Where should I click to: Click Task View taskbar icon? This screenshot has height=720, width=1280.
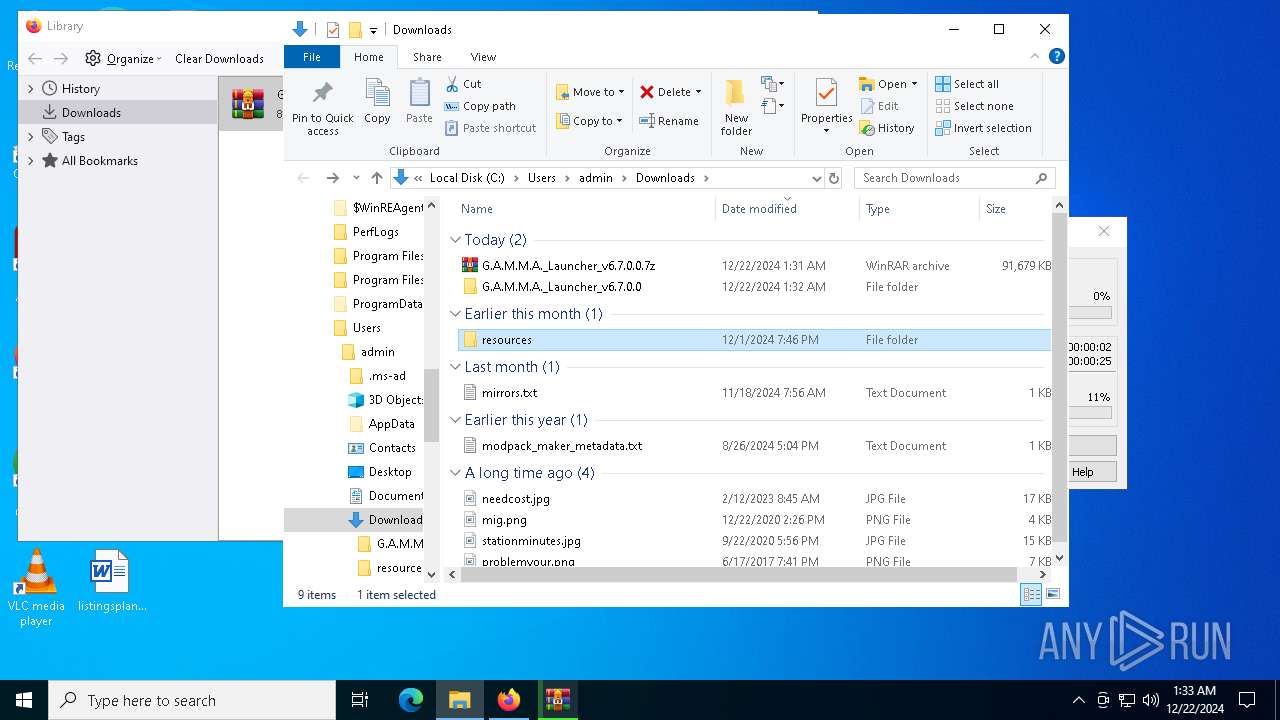360,700
